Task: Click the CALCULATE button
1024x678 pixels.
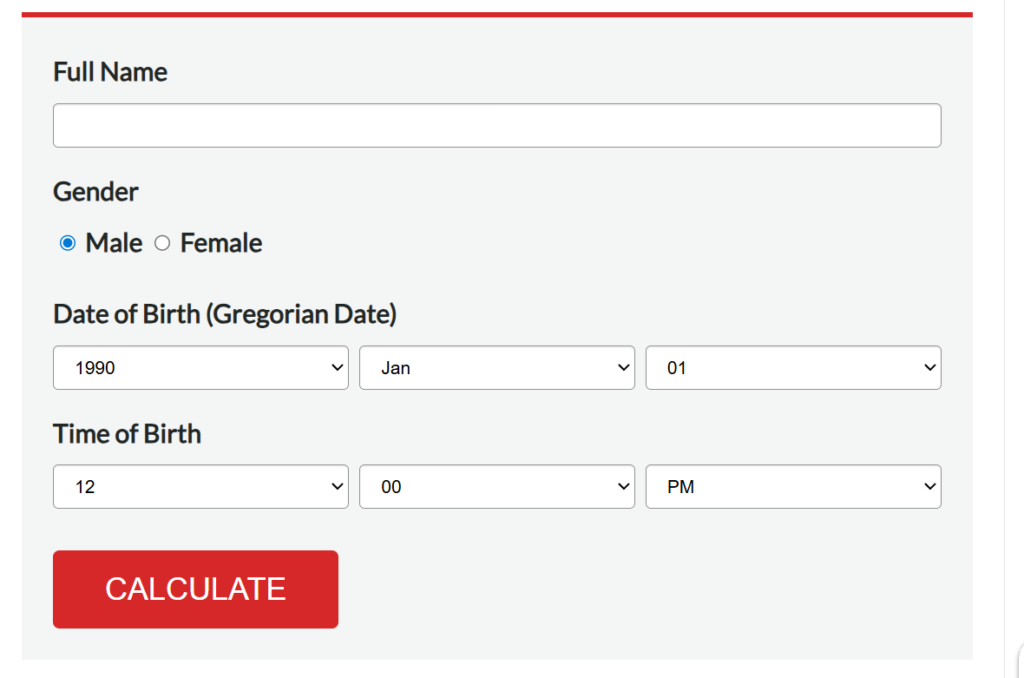Action: (195, 589)
